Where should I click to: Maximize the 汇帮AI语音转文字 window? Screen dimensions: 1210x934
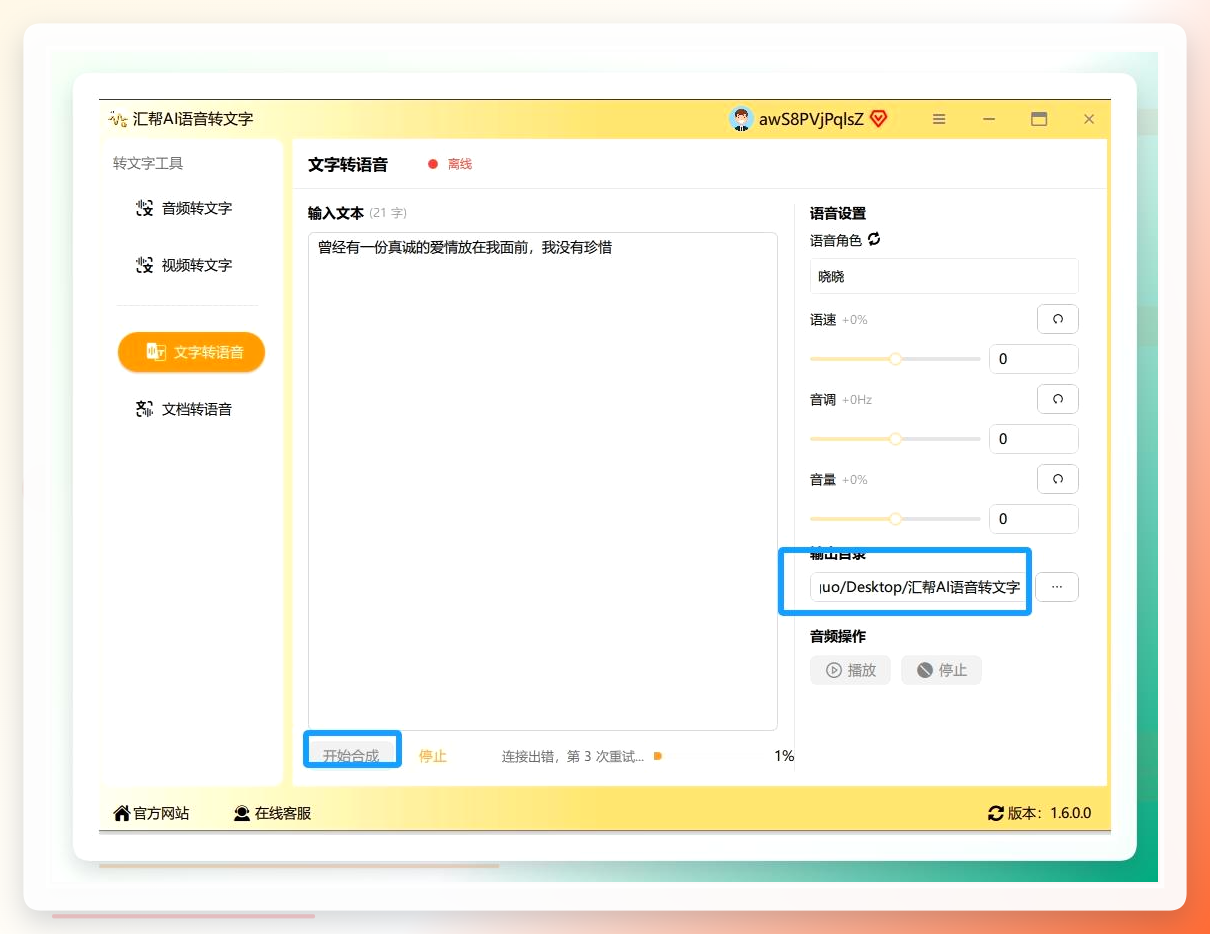[x=1039, y=119]
